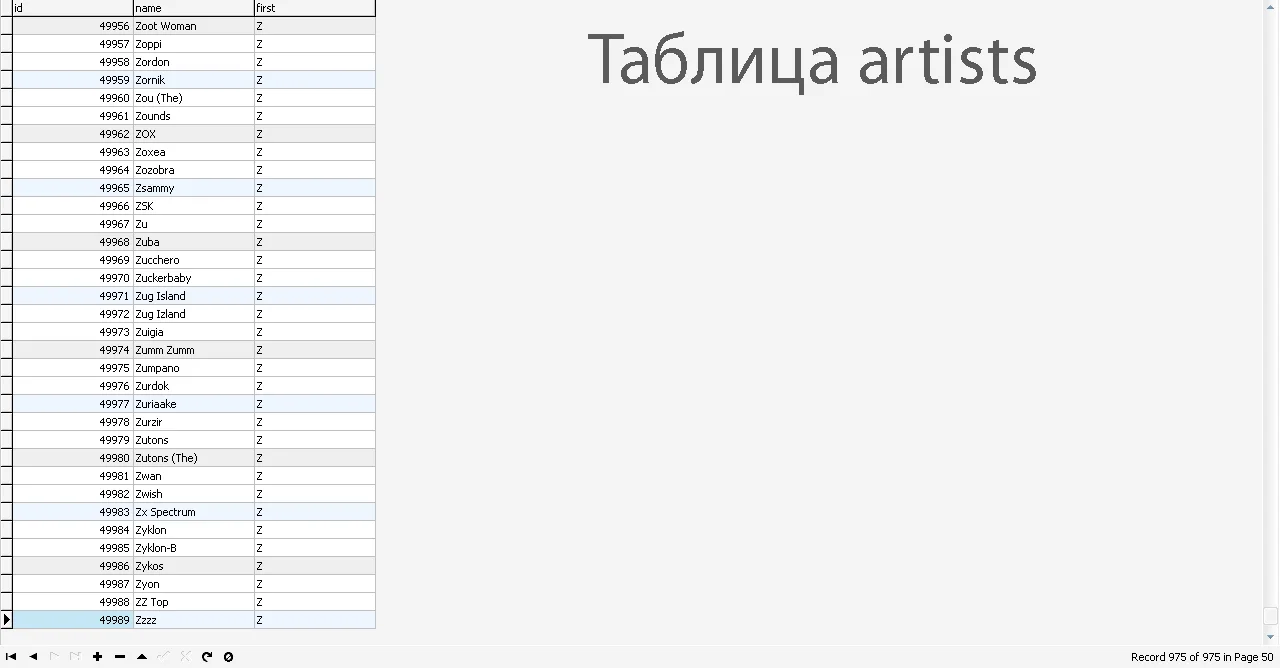Sort by the name column header
Screen dimensions: 1280x668
(190, 8)
